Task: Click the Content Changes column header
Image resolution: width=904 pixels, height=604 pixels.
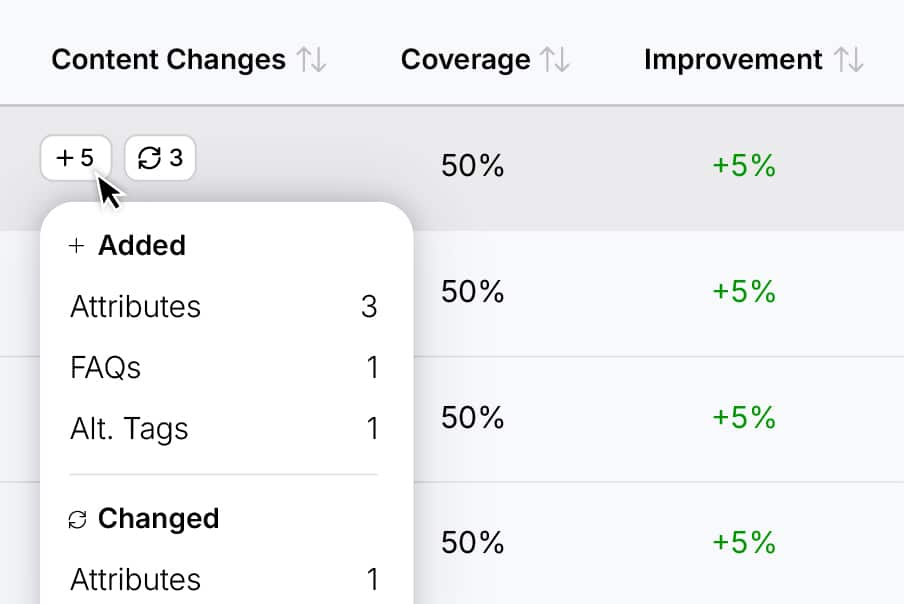Action: [x=168, y=59]
